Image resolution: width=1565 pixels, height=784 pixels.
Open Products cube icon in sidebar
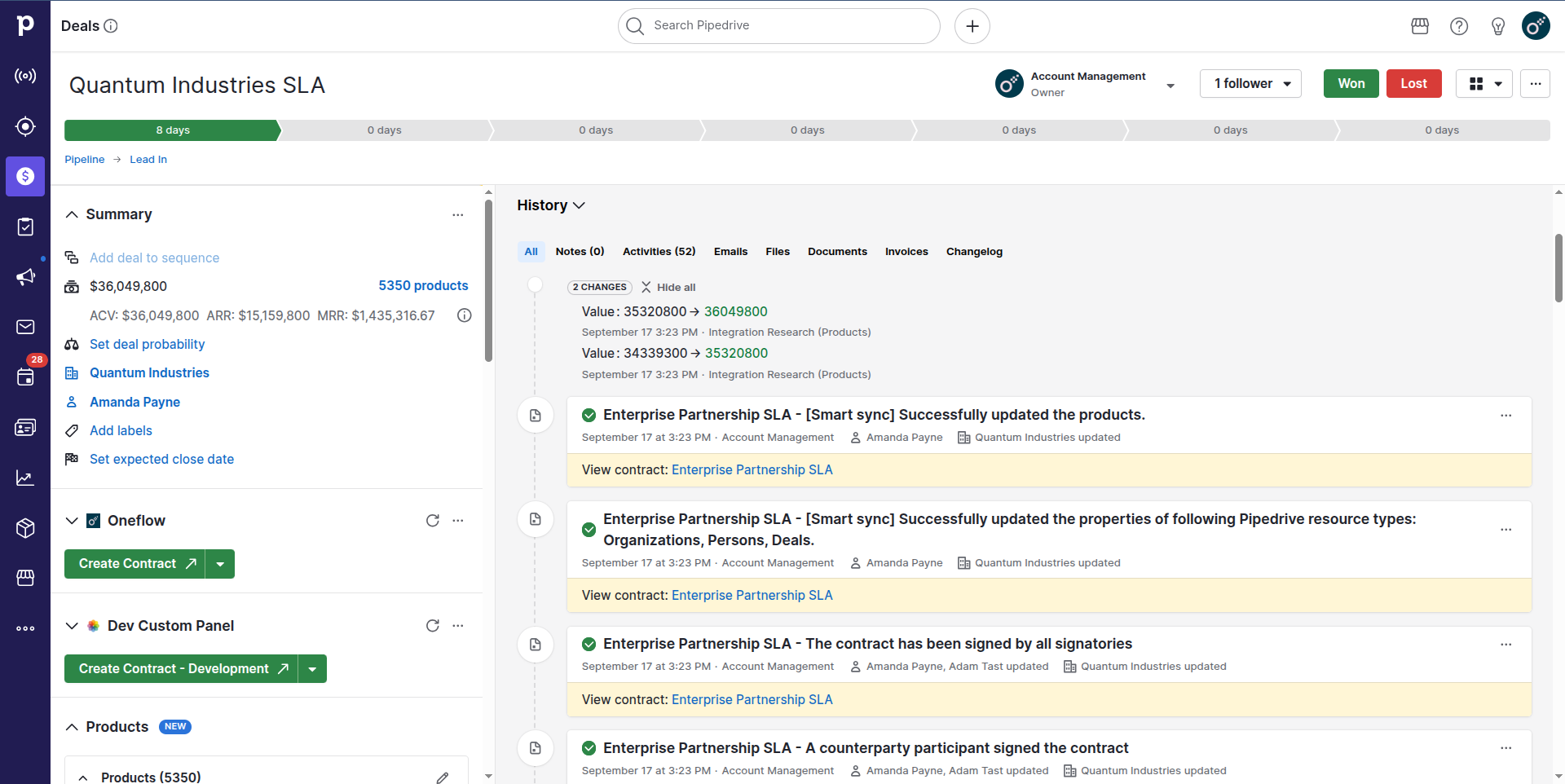[x=25, y=528]
